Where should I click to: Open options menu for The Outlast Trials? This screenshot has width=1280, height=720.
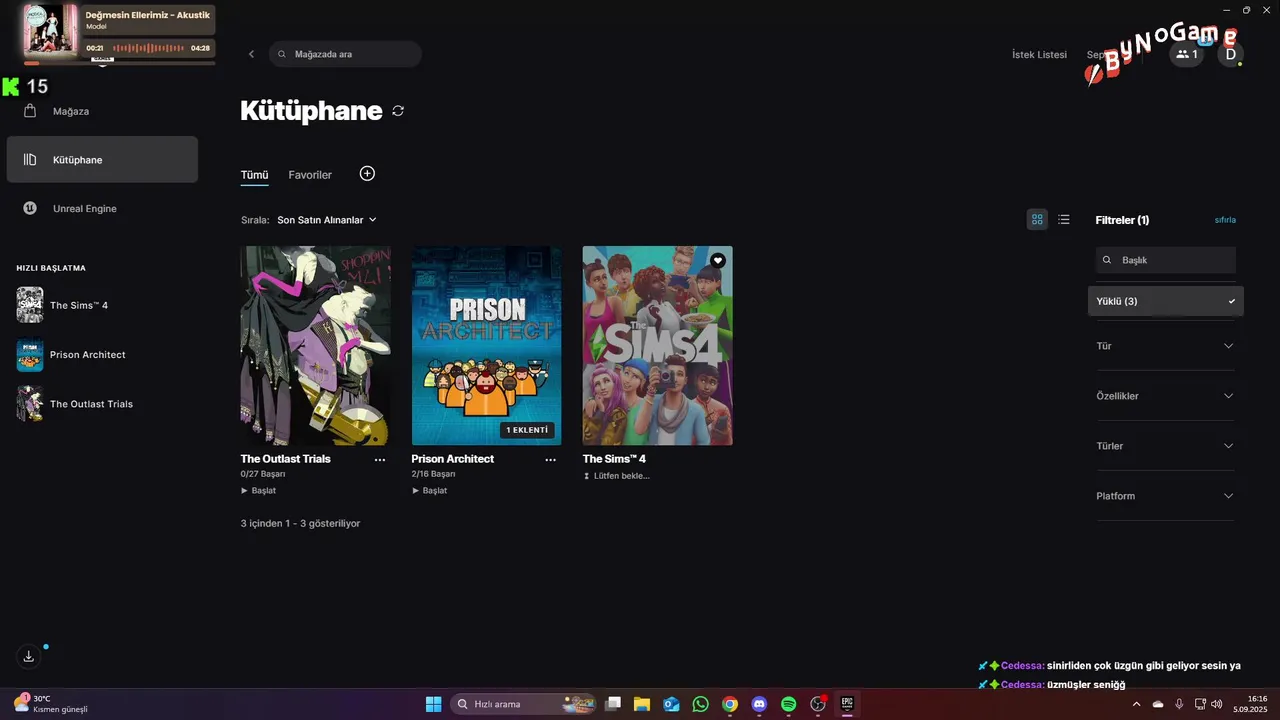380,460
